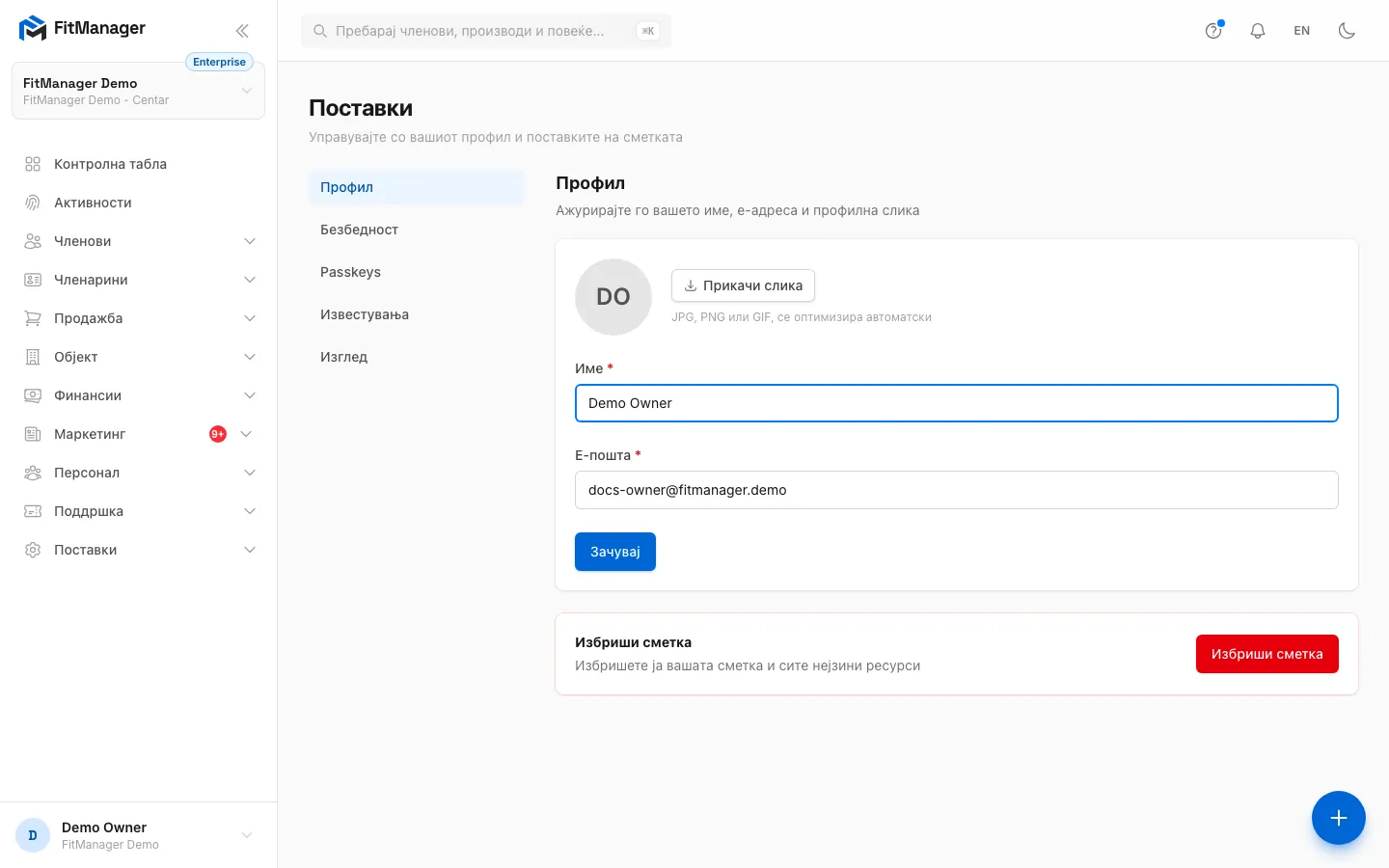Expand the Објект submenu chevron
Viewport: 1389px width, 868px height.
click(250, 357)
